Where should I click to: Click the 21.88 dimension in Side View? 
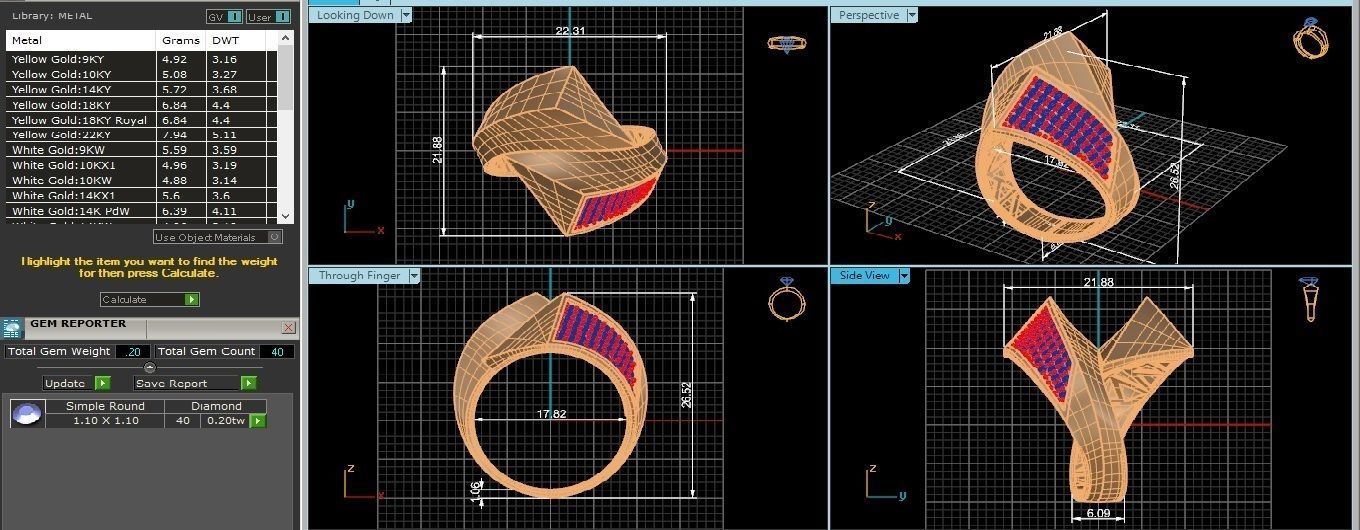1098,282
